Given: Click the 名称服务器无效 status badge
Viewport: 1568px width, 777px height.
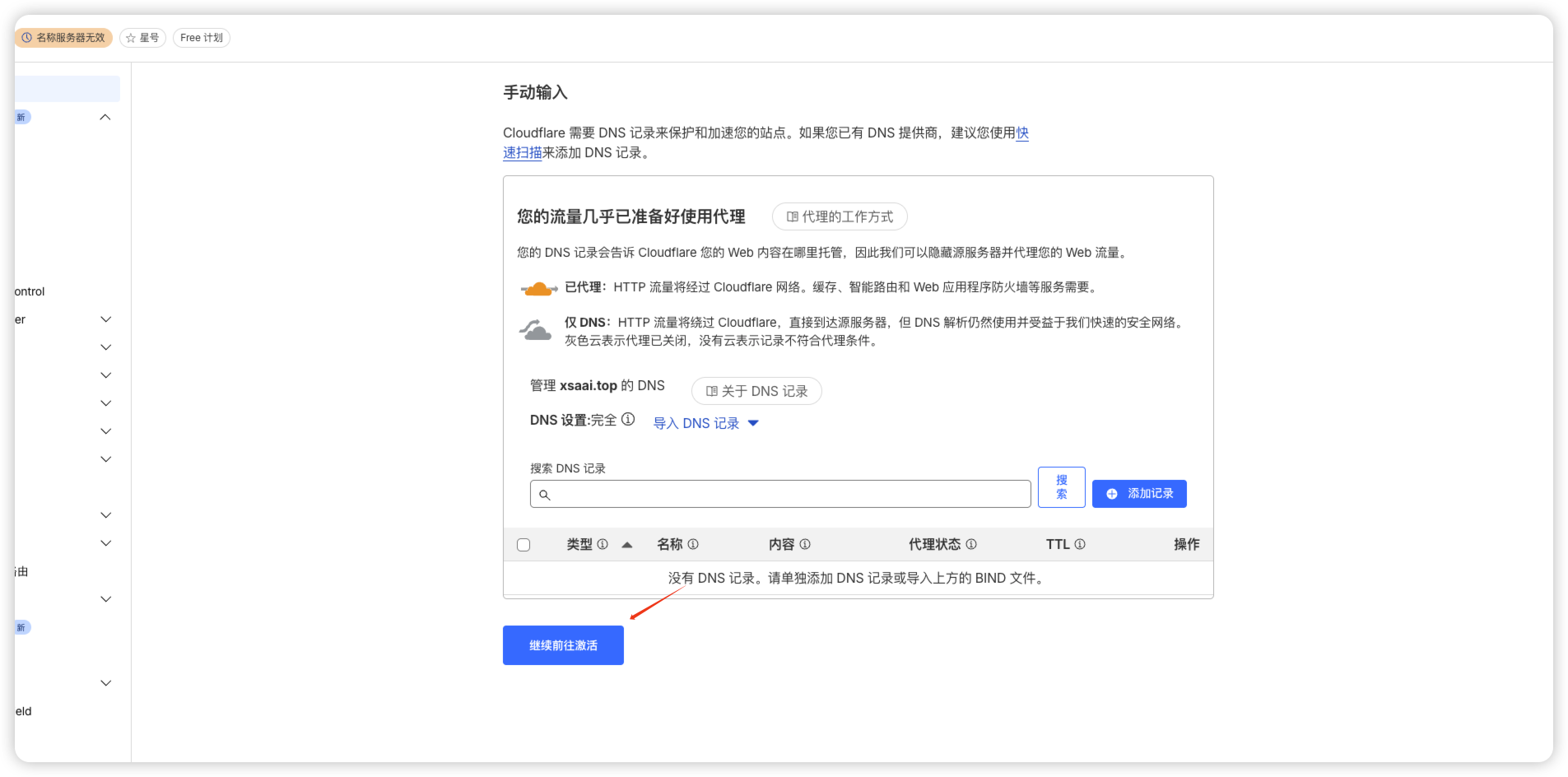Looking at the screenshot, I should (63, 38).
